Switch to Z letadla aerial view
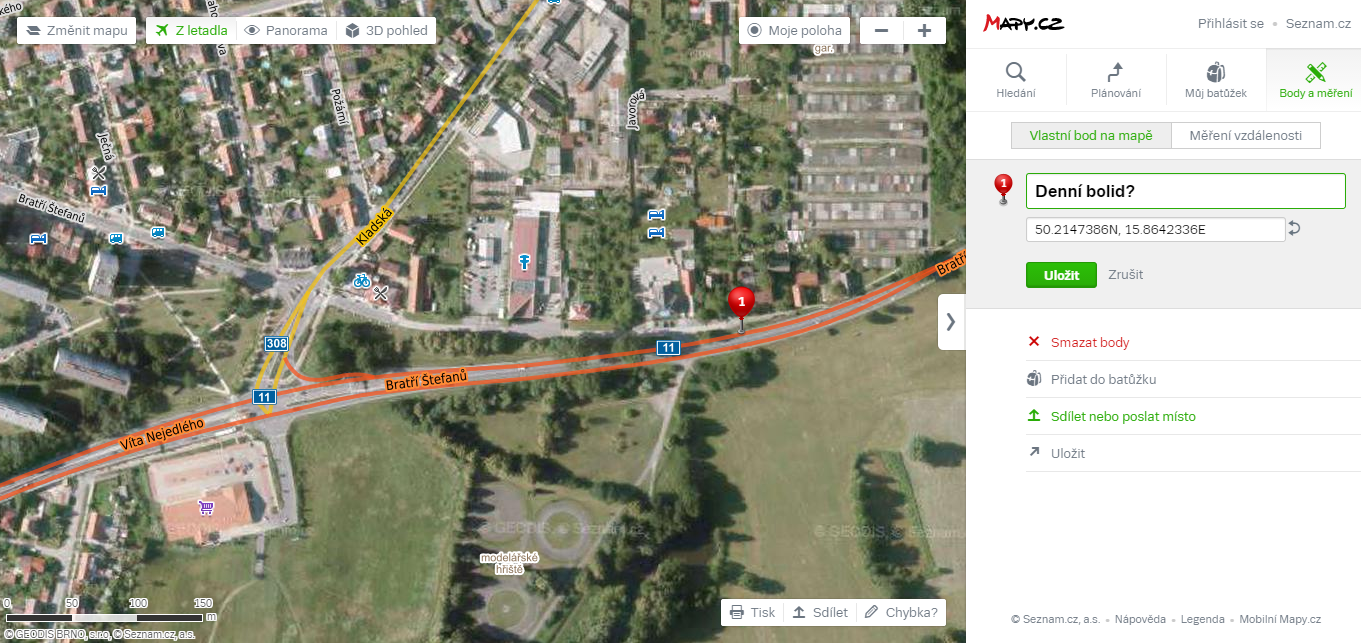 (191, 31)
